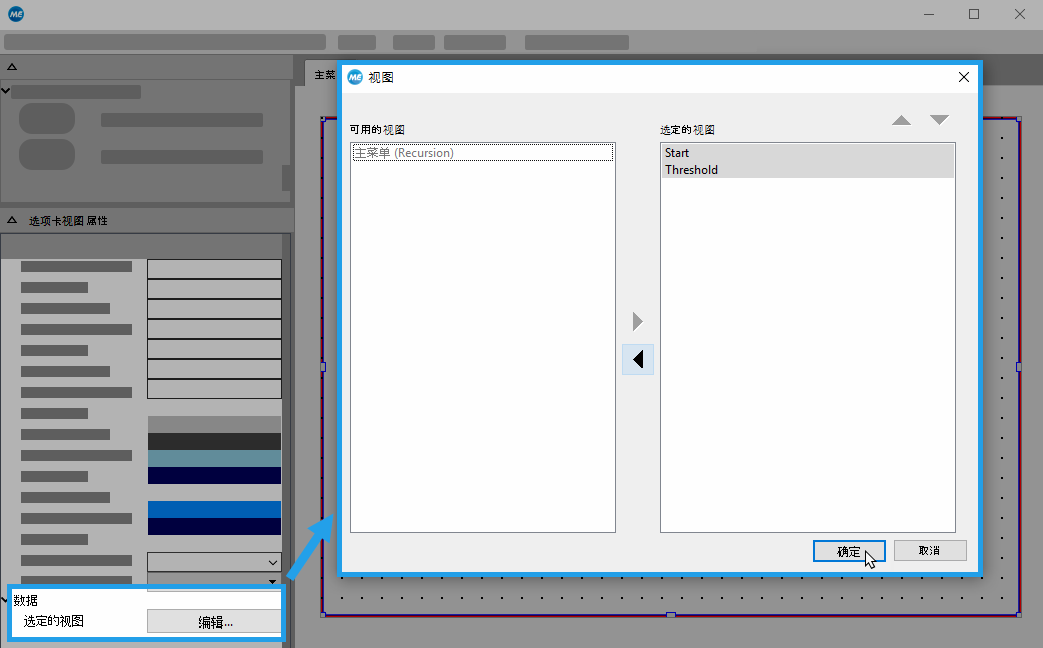Close the 视图 dialog with X
This screenshot has width=1043, height=648.
click(964, 77)
